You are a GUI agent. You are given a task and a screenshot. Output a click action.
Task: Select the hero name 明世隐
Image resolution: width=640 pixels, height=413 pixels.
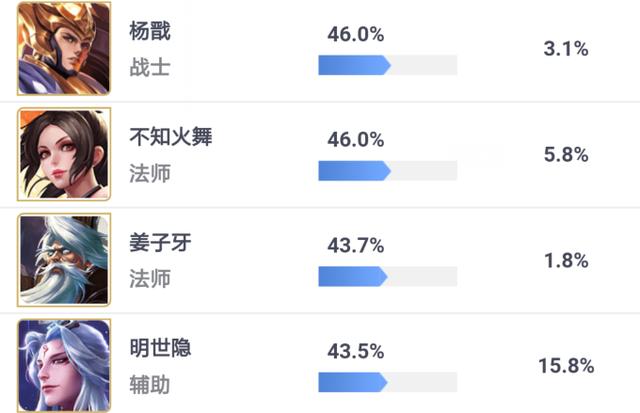(x=160, y=348)
